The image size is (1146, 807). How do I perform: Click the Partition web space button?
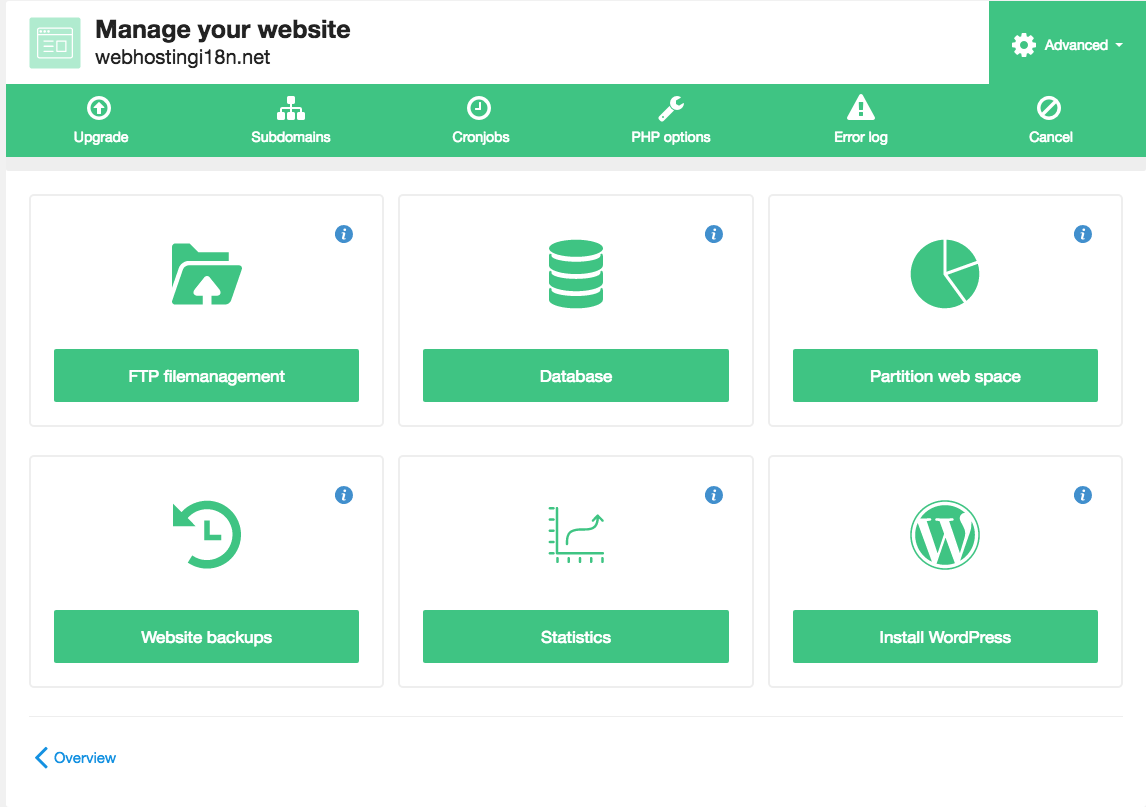[x=945, y=375]
